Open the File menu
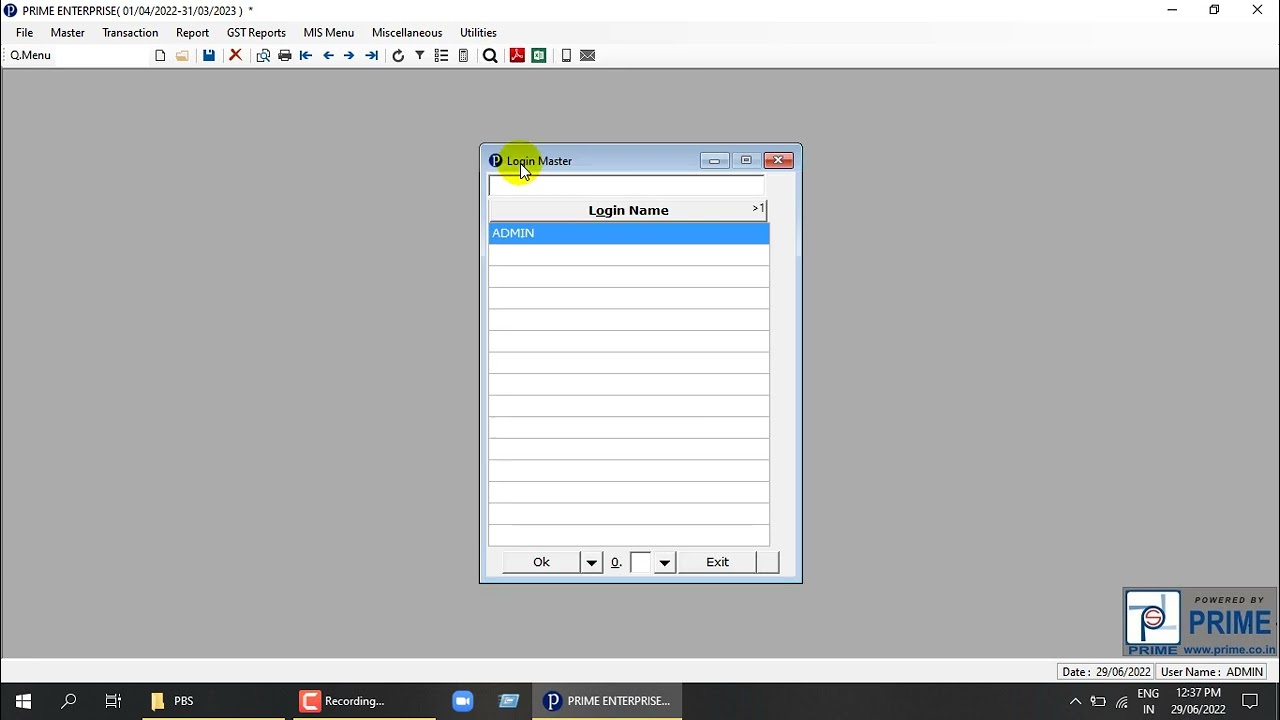 25,33
